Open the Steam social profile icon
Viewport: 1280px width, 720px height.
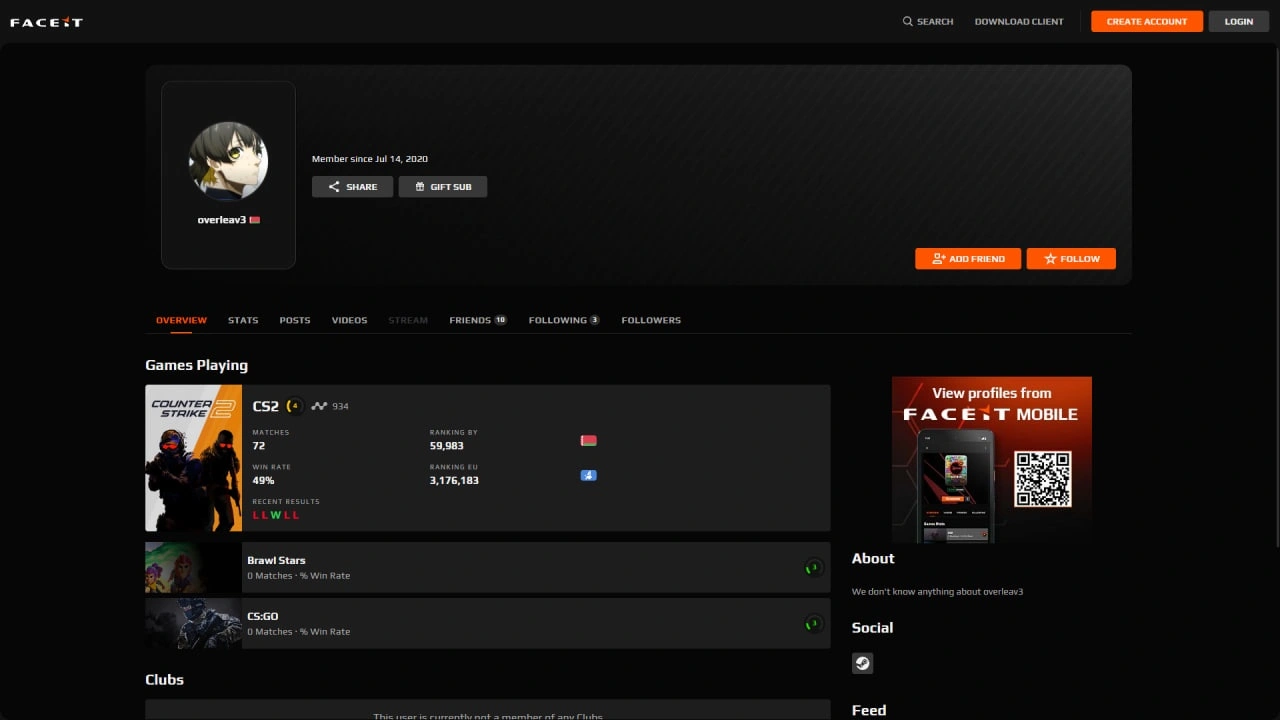[x=862, y=663]
